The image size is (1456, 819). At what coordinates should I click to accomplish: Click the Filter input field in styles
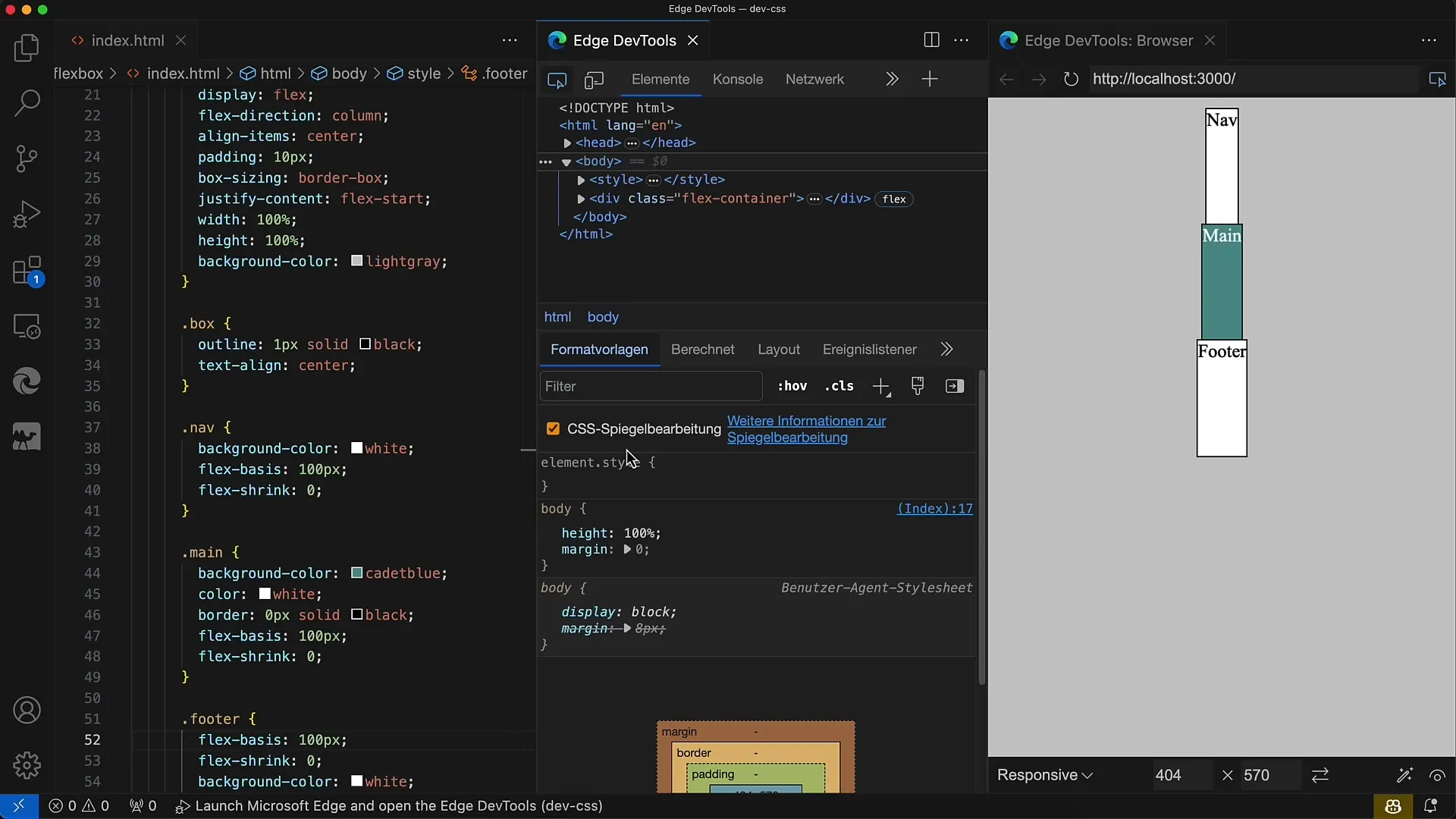click(x=650, y=385)
